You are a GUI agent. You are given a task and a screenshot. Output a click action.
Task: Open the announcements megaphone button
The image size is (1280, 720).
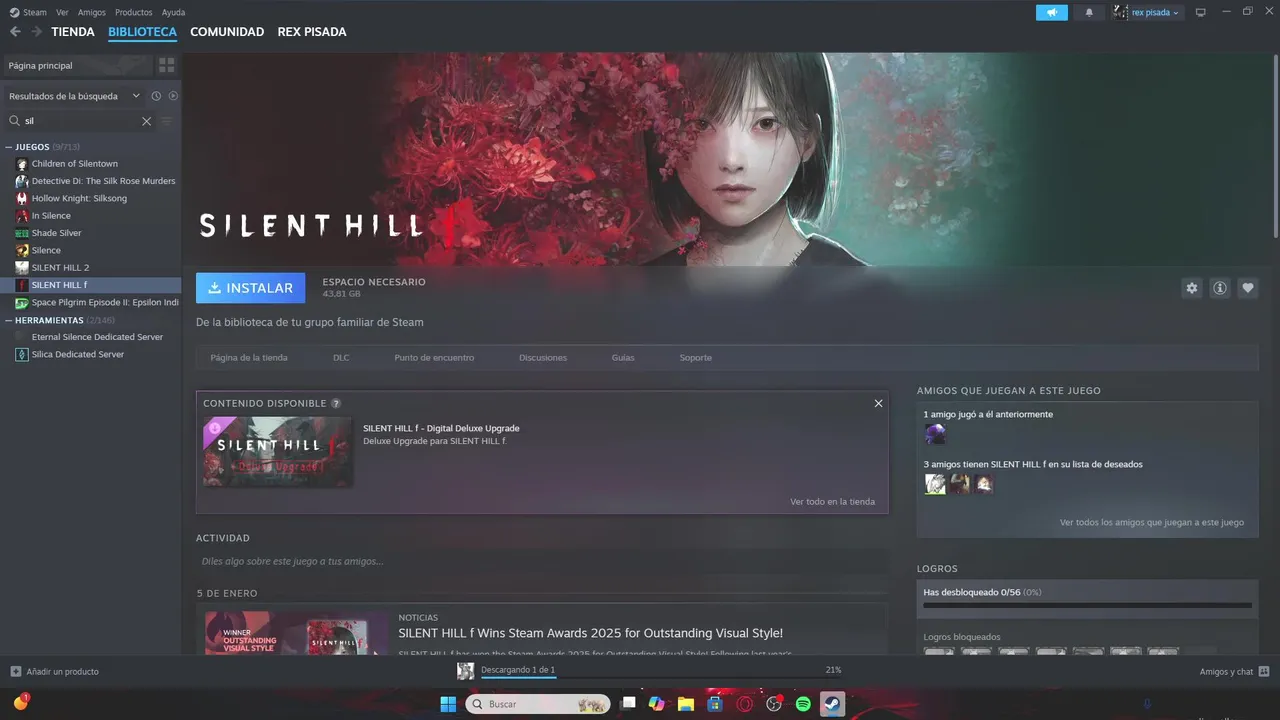pyautogui.click(x=1052, y=12)
